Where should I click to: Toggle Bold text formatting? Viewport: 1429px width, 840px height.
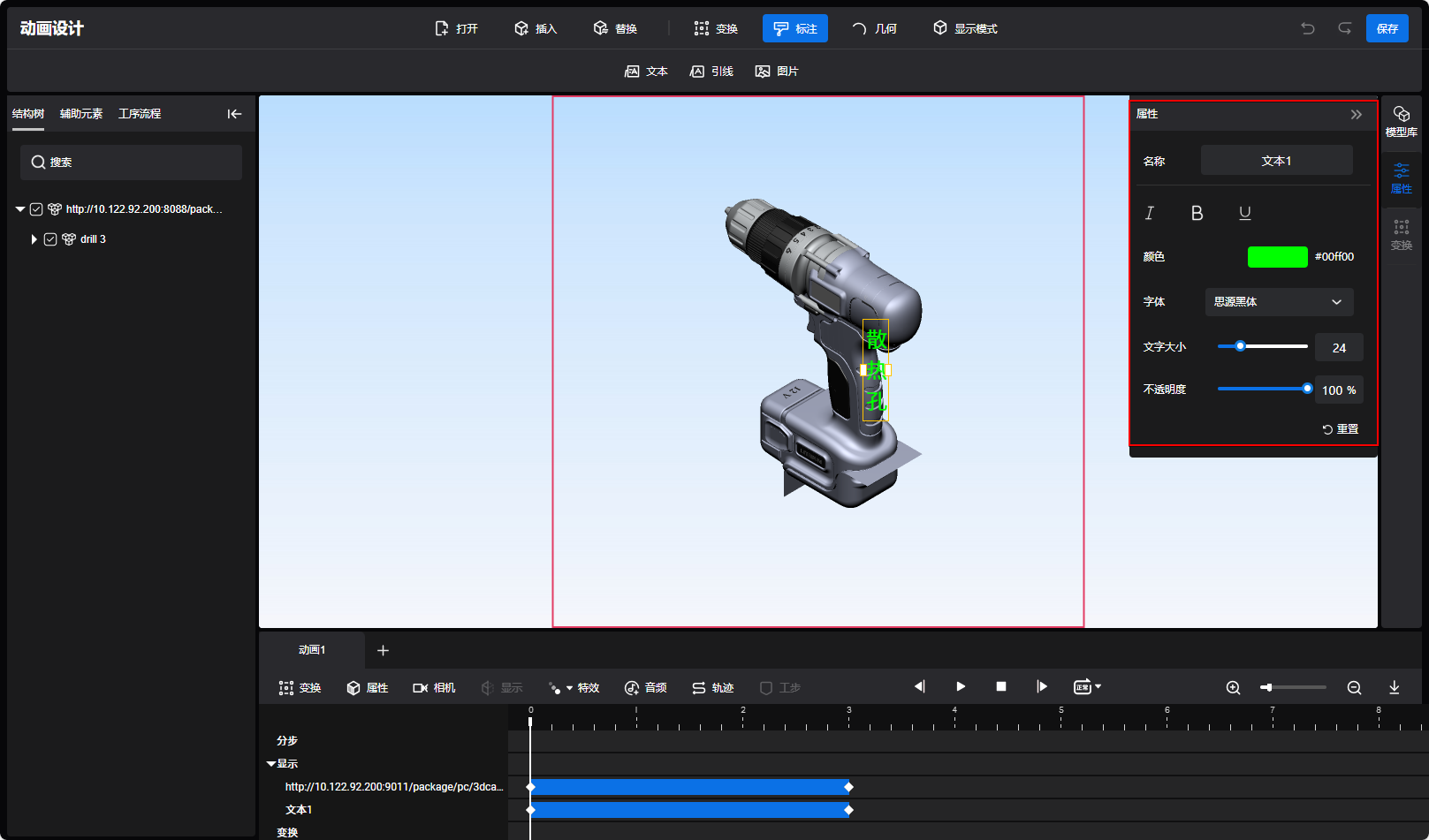1197,213
